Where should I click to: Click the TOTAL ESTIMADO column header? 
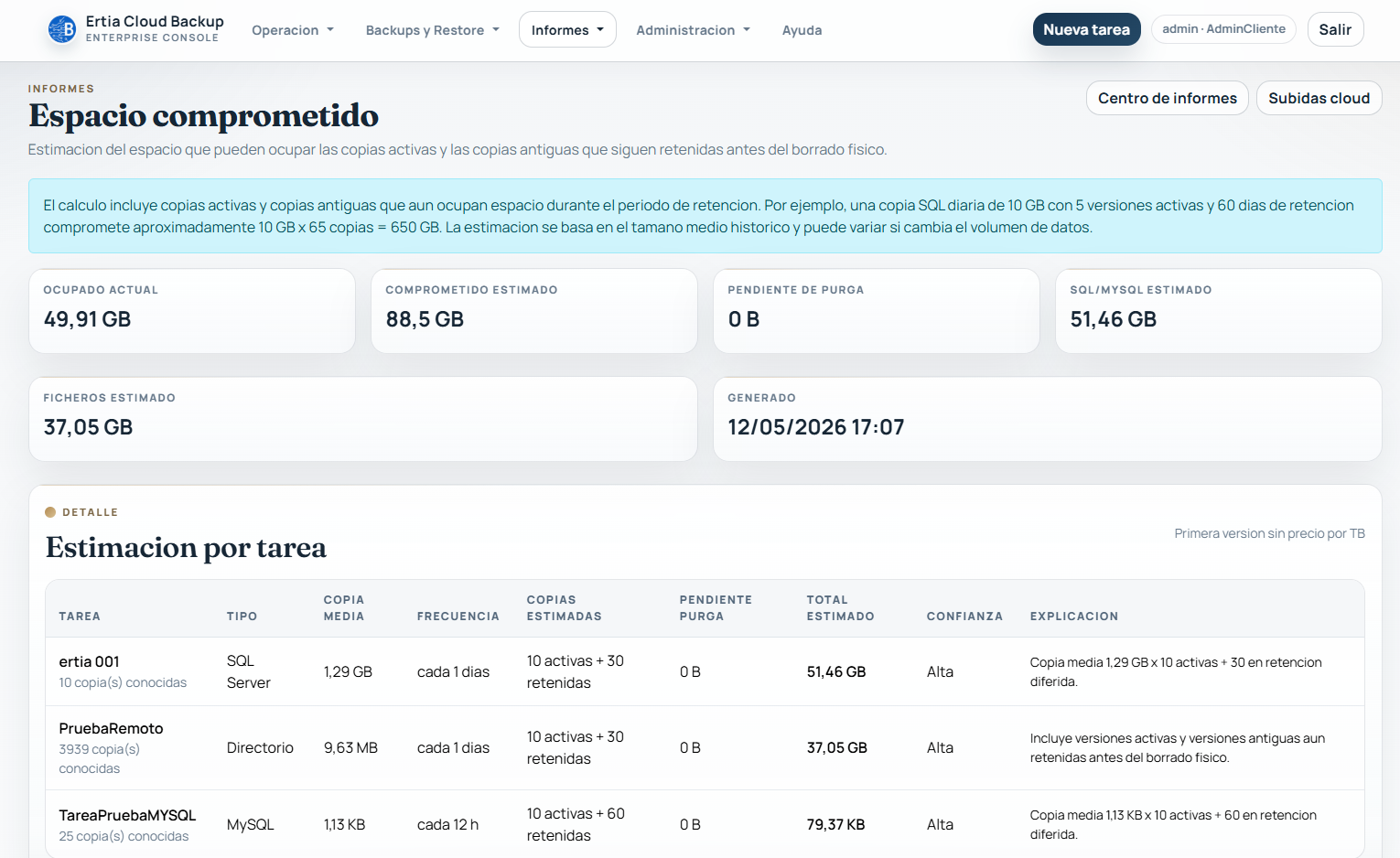(x=840, y=608)
